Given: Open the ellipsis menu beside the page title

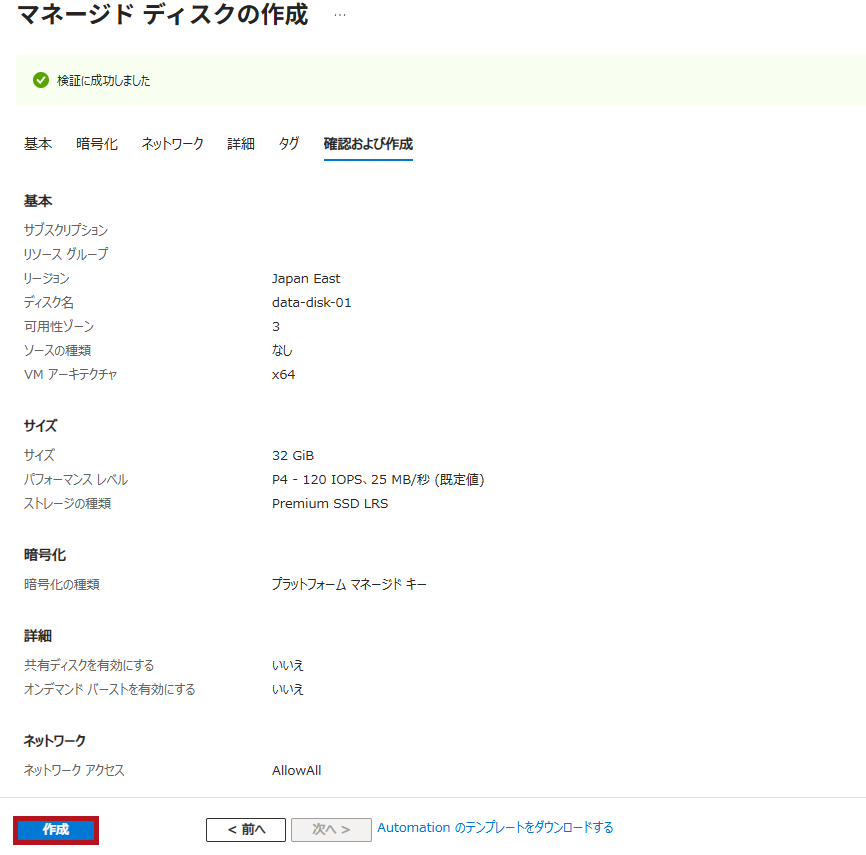Looking at the screenshot, I should (x=340, y=16).
